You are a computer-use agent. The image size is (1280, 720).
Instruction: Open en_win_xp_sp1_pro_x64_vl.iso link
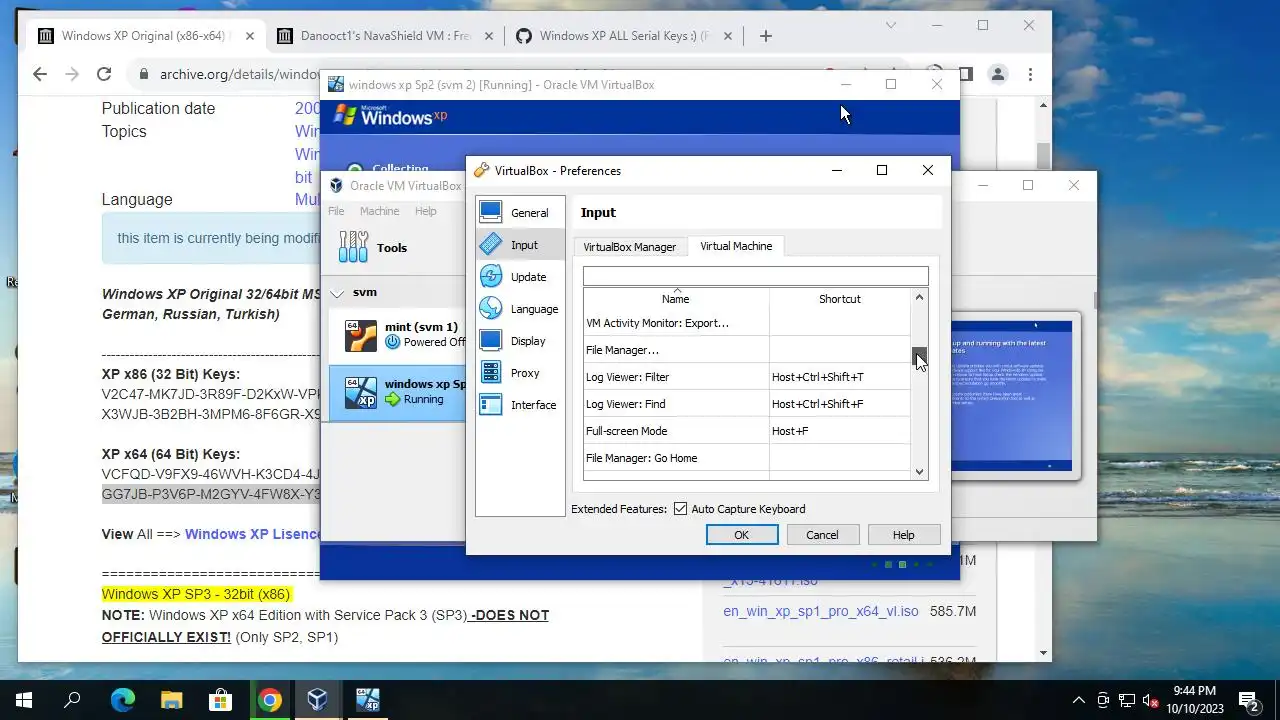coord(821,611)
